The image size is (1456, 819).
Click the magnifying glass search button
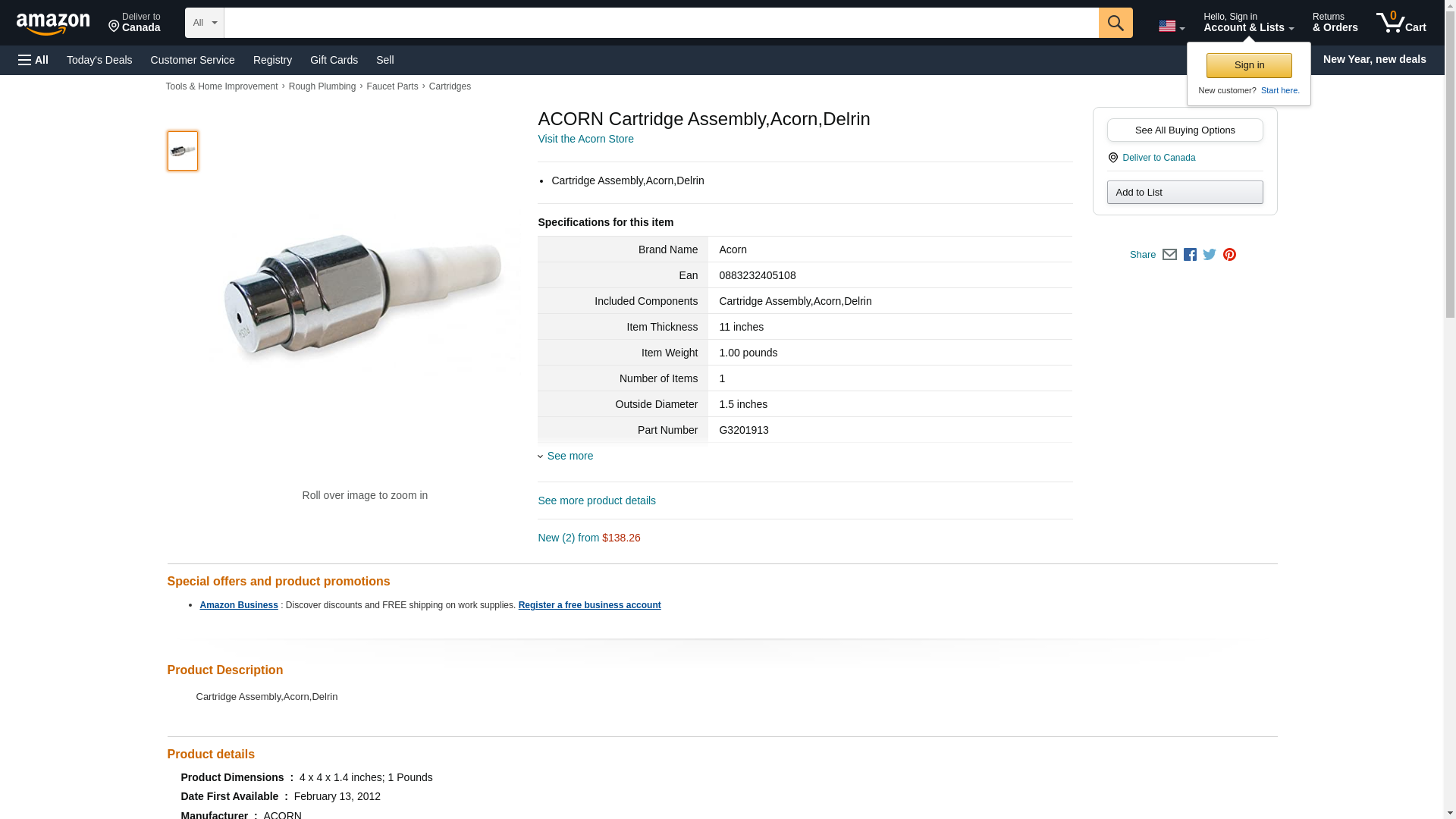[x=1115, y=23]
